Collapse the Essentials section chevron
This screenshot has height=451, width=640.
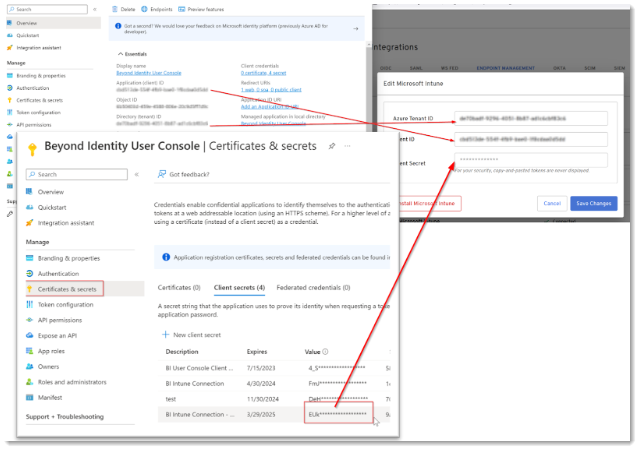click(x=120, y=53)
